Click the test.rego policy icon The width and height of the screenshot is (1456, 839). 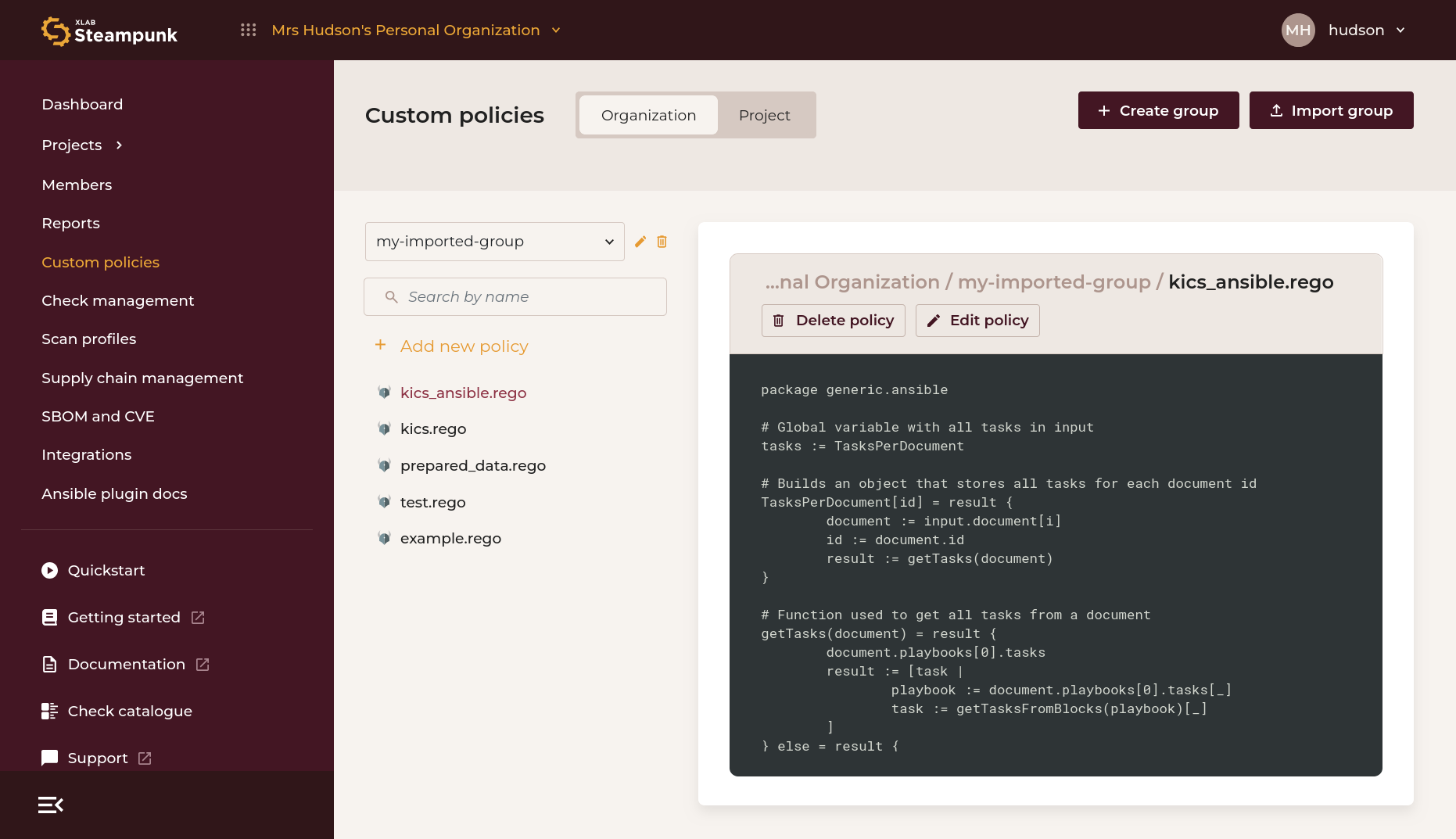pyautogui.click(x=384, y=502)
